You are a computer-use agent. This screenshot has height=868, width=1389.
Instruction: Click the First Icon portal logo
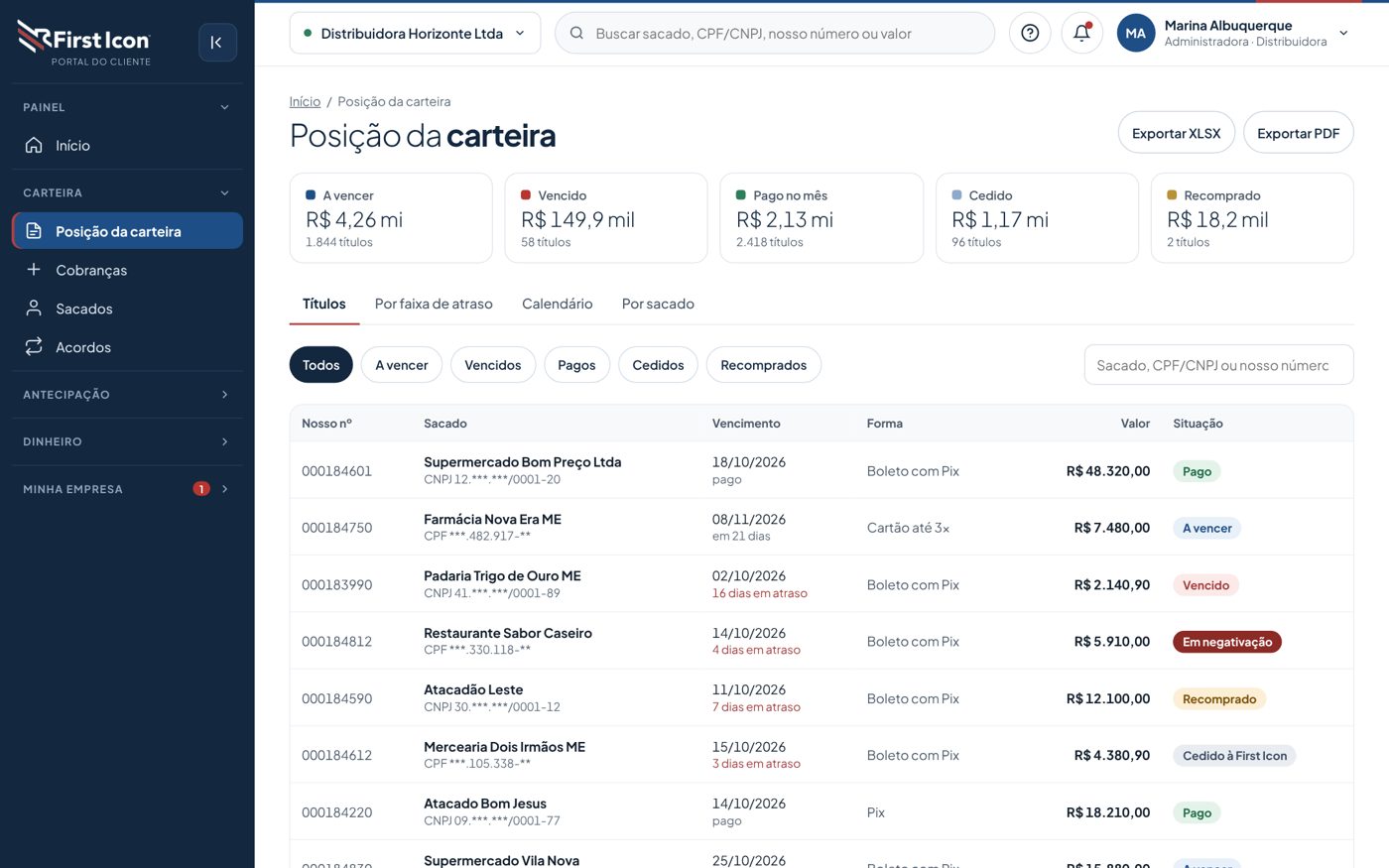coord(84,44)
